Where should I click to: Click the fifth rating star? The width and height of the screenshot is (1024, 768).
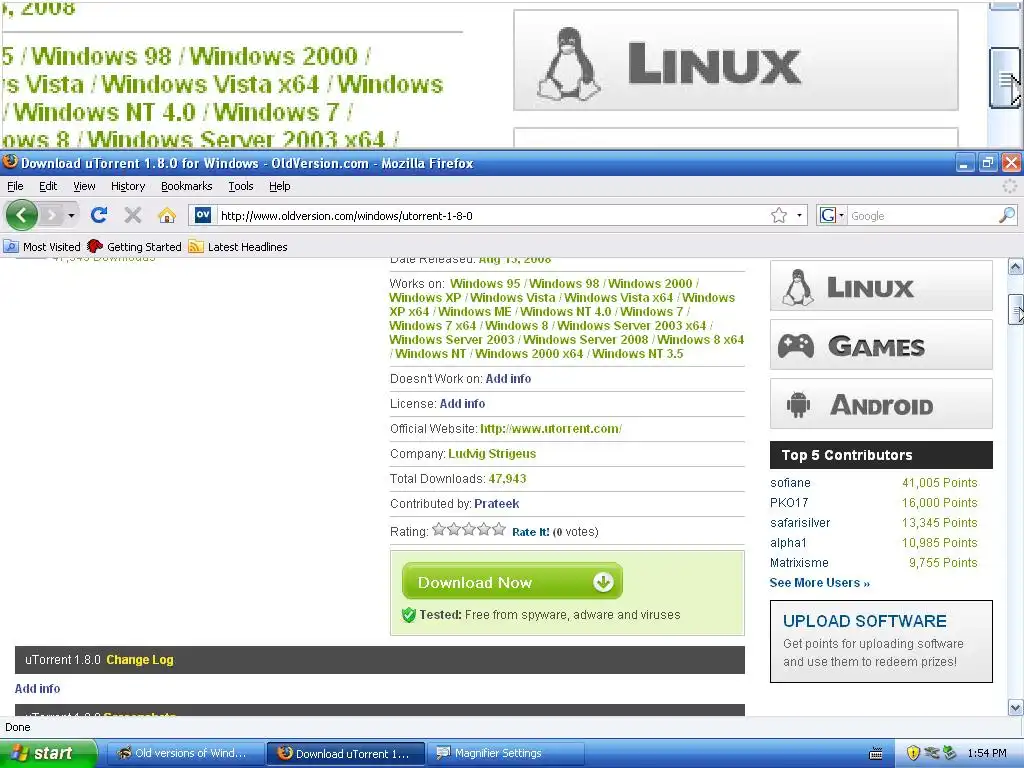point(499,530)
